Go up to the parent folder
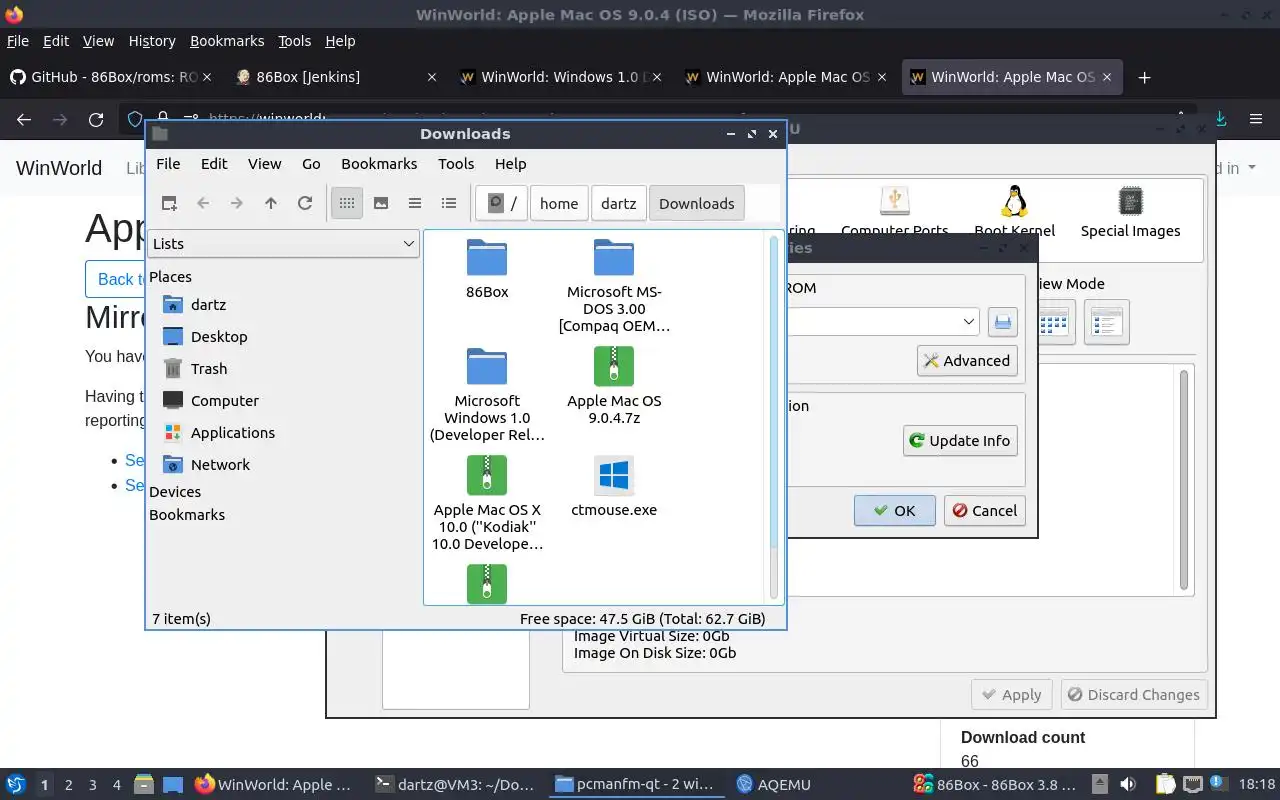This screenshot has width=1280, height=800. point(271,203)
